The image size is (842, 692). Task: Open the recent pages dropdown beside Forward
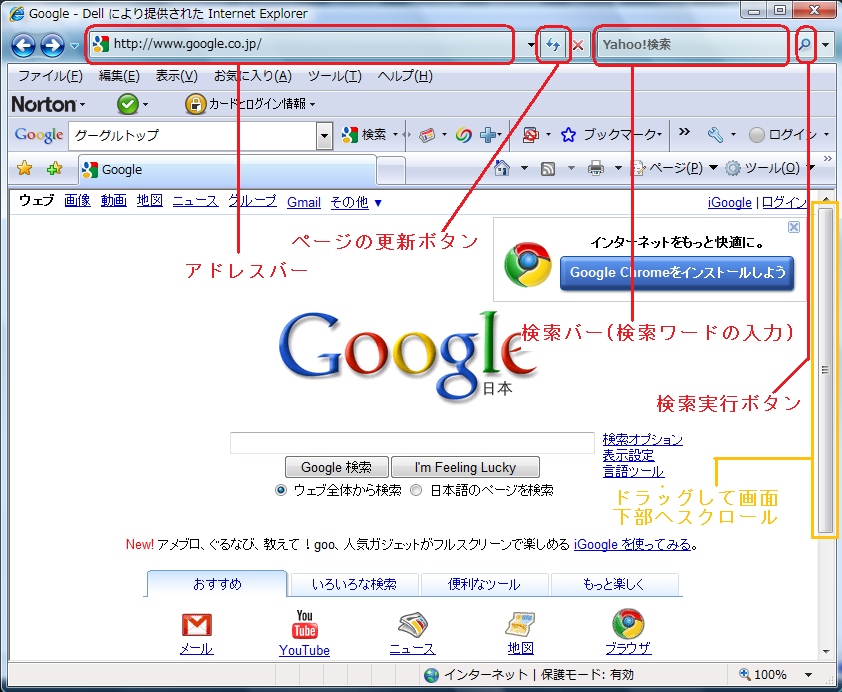[75, 46]
